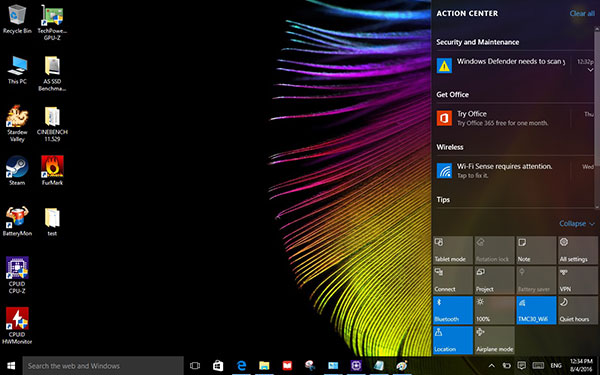600x375 pixels.
Task: Enable Airplane mode
Action: [x=494, y=340]
